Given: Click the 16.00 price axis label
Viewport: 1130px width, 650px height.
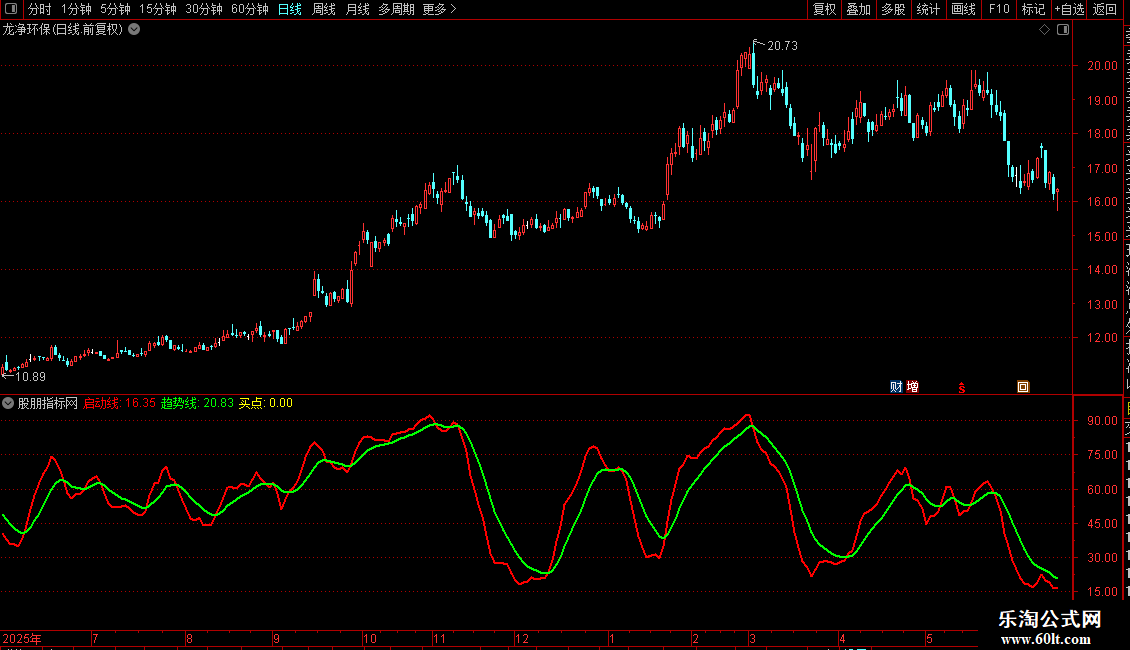Looking at the screenshot, I should point(1102,202).
